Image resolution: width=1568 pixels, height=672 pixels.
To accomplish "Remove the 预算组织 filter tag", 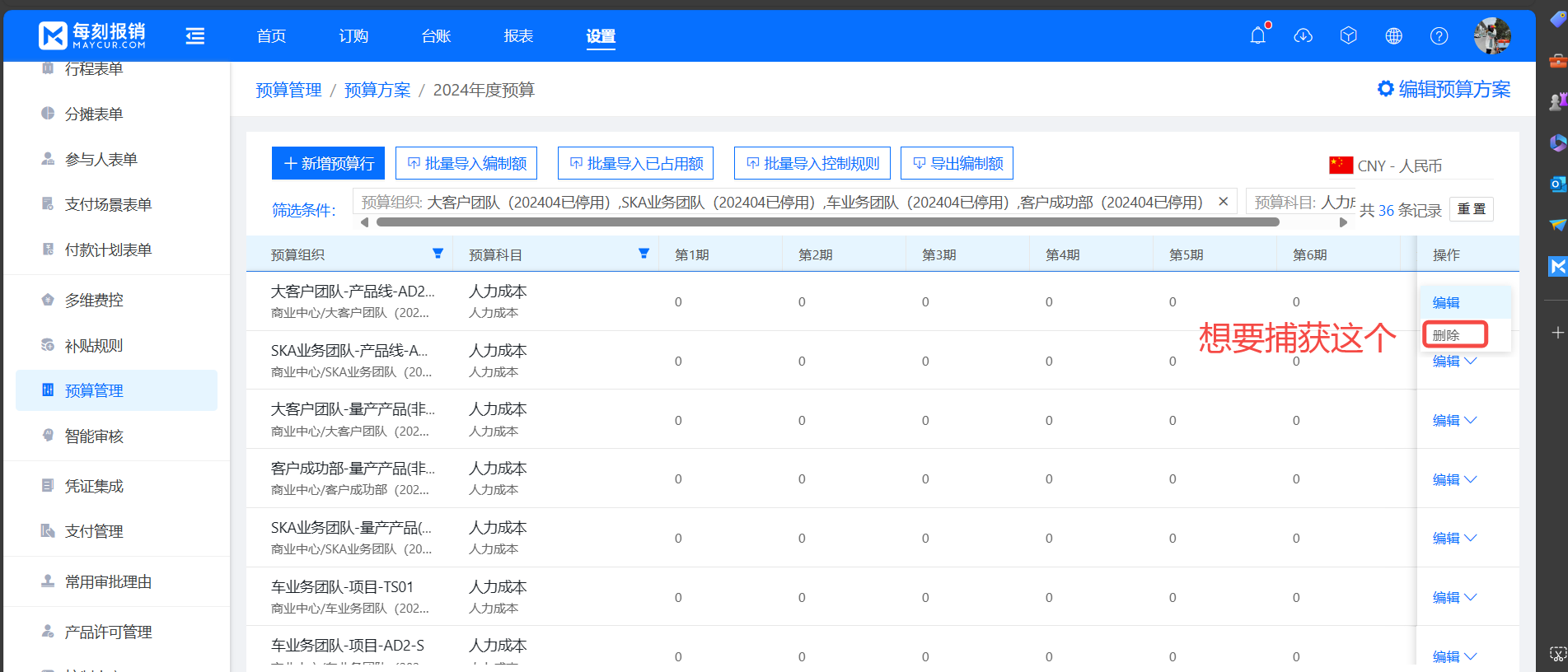I will point(1223,202).
